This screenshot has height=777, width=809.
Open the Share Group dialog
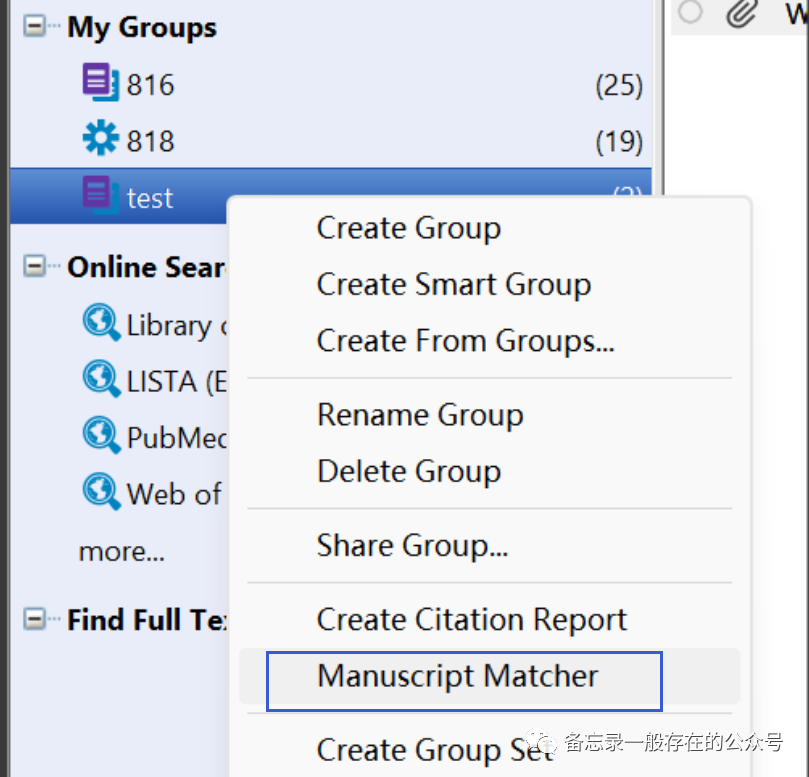(412, 545)
